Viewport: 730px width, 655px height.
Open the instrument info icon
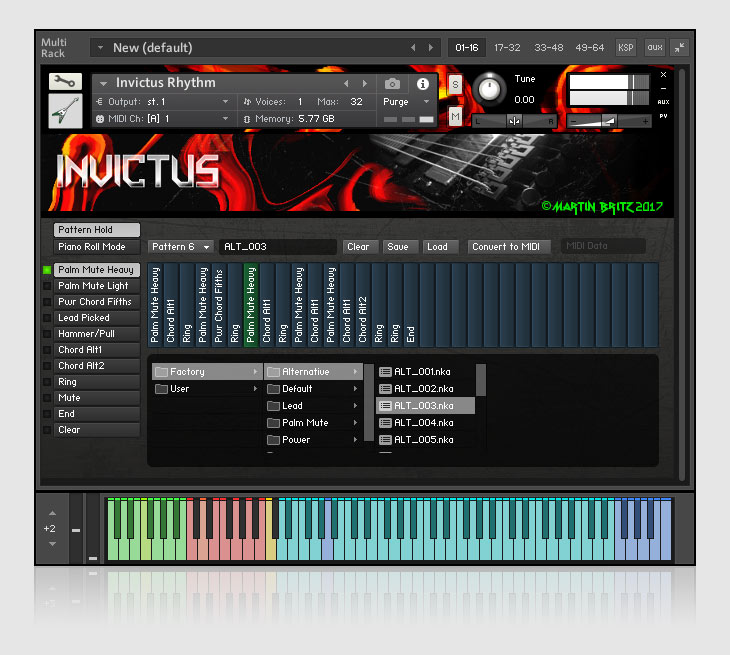click(423, 84)
